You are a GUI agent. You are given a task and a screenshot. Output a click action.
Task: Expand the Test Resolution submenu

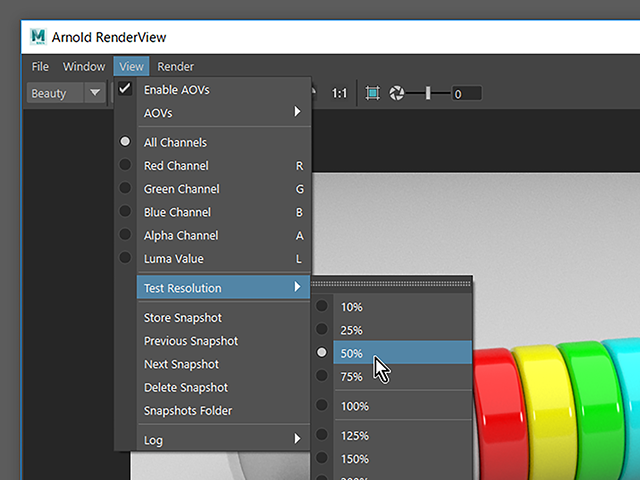224,288
